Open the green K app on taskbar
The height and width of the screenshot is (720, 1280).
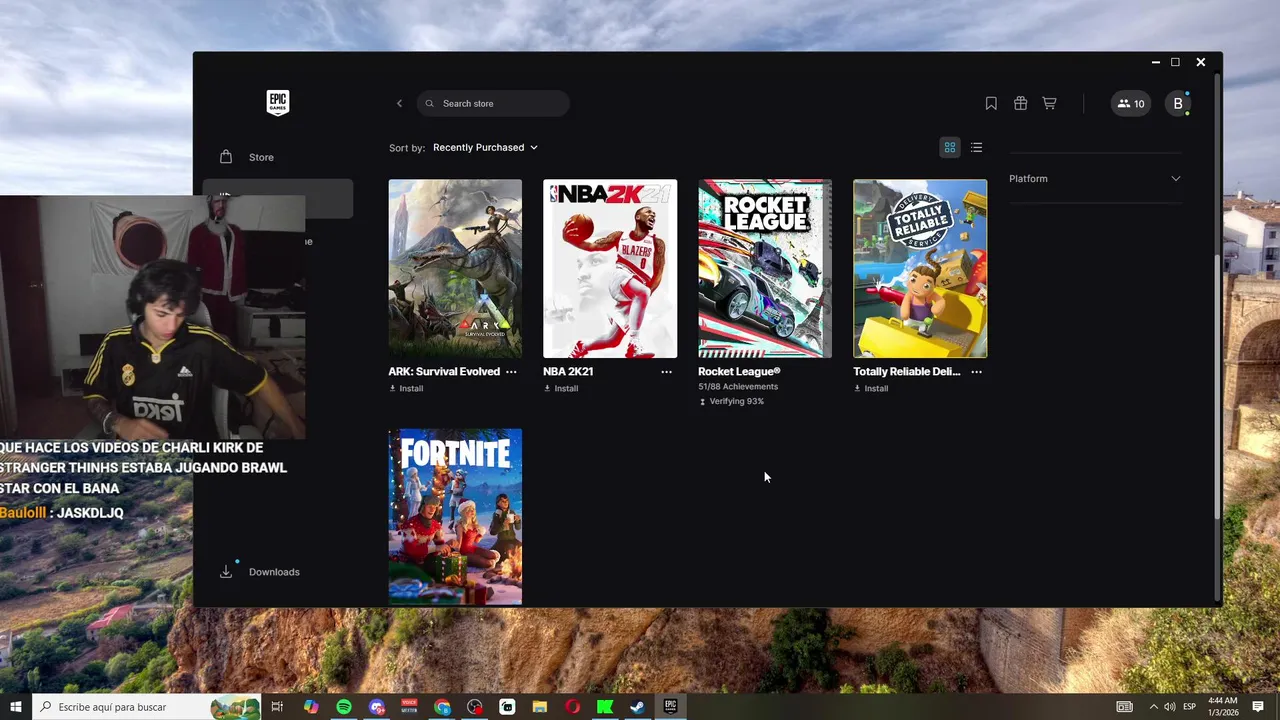coord(605,707)
